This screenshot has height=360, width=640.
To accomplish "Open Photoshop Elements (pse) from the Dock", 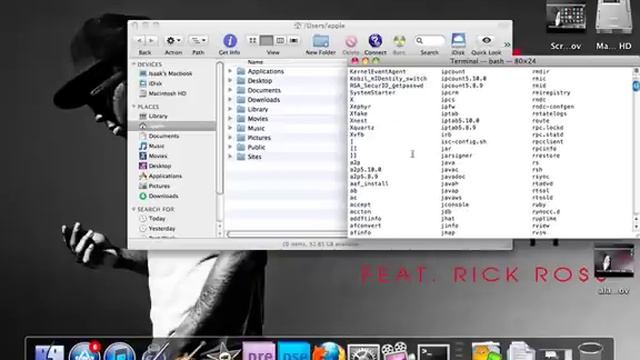I will [293, 352].
